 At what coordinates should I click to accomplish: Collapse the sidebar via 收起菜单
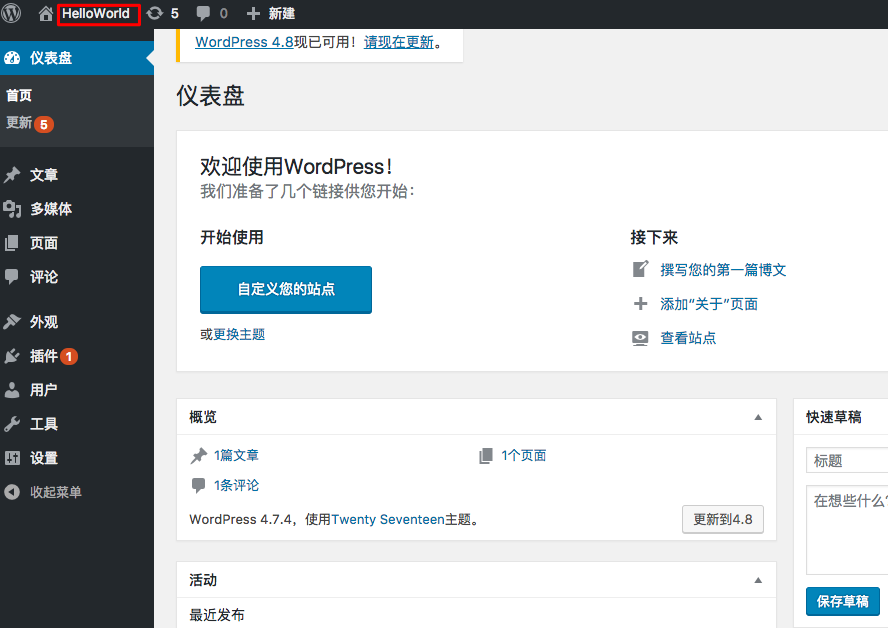pos(56,492)
